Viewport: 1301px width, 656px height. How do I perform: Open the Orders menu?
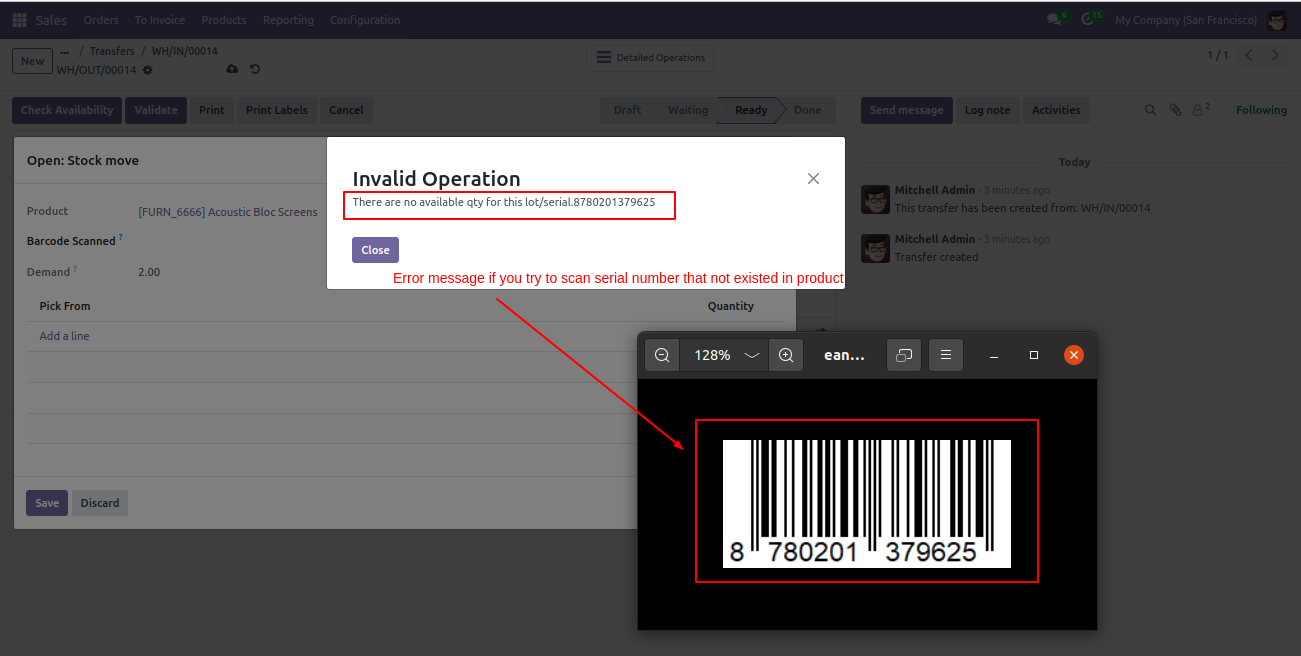point(101,20)
